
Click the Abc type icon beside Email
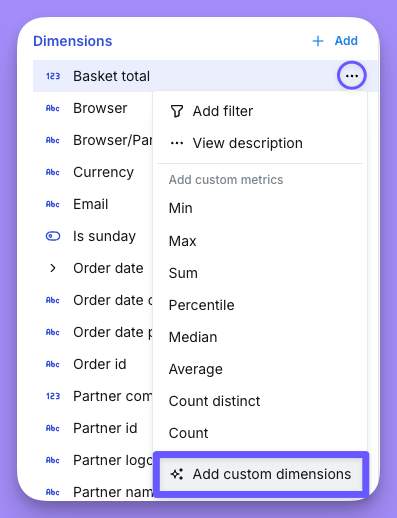pos(53,204)
